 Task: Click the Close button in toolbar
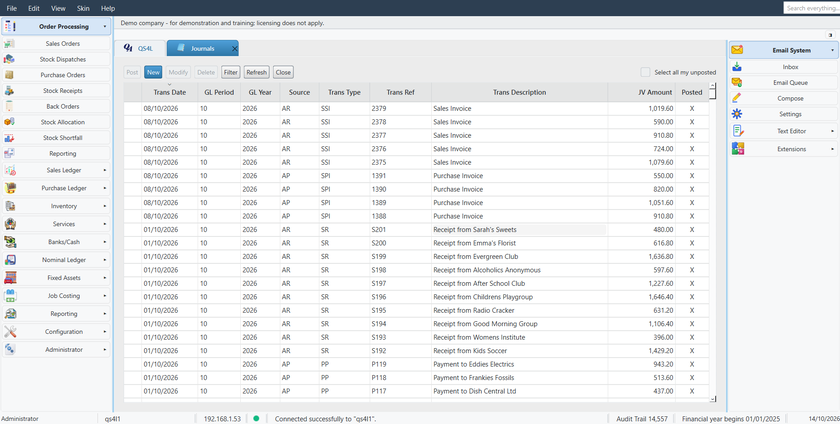tap(283, 72)
